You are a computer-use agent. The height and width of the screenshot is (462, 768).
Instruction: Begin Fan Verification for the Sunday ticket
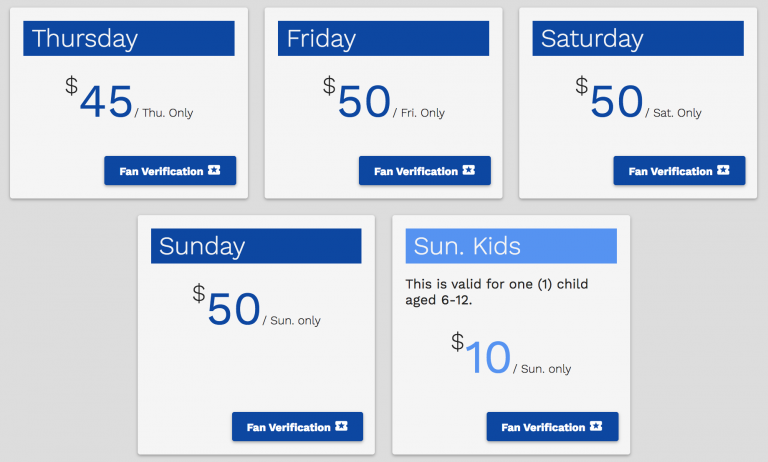pos(297,427)
